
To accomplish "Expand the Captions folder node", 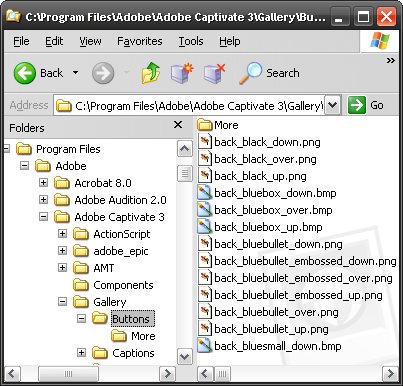I will [82, 353].
